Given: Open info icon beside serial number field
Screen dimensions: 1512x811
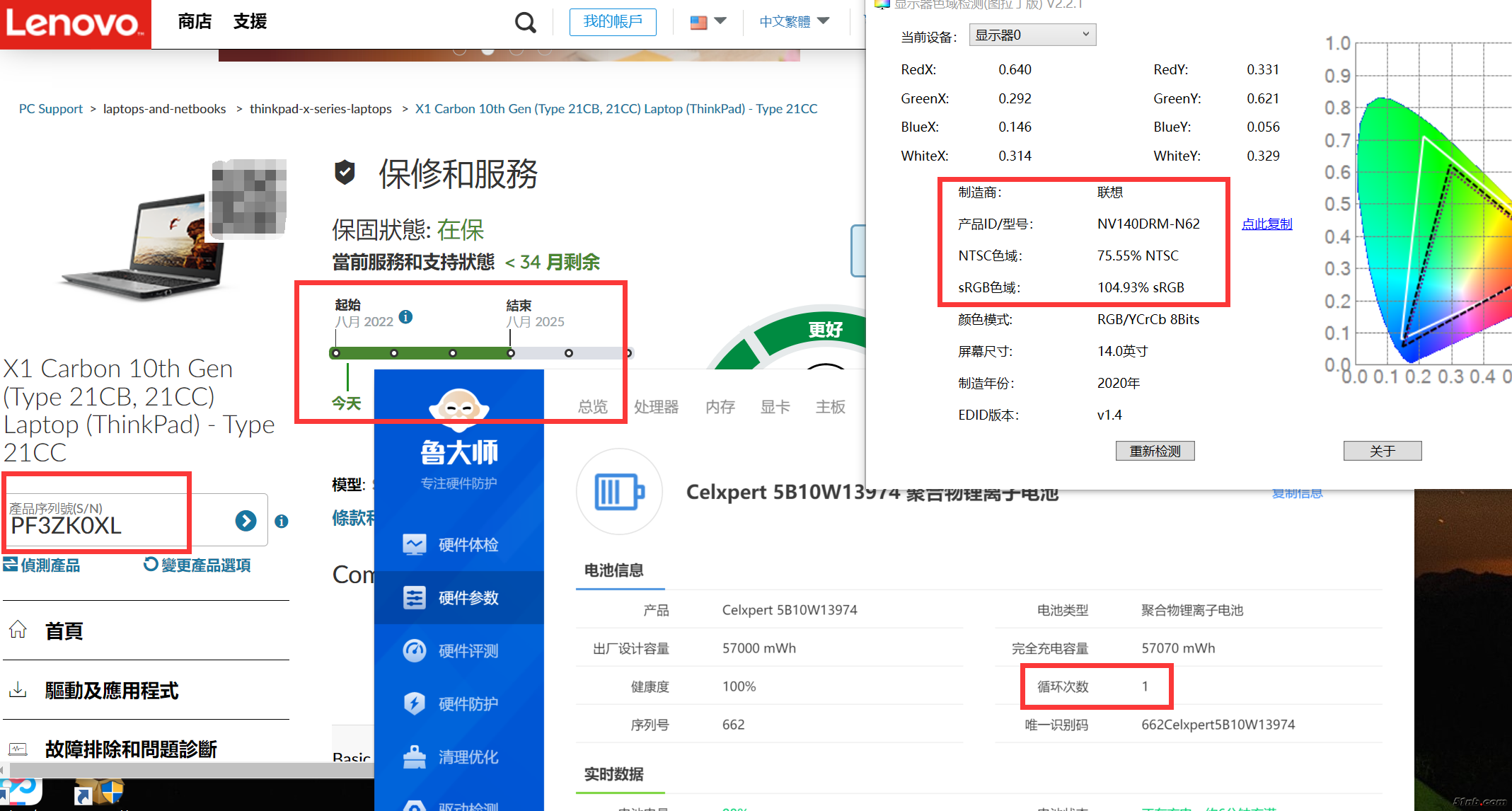Looking at the screenshot, I should click(x=282, y=522).
